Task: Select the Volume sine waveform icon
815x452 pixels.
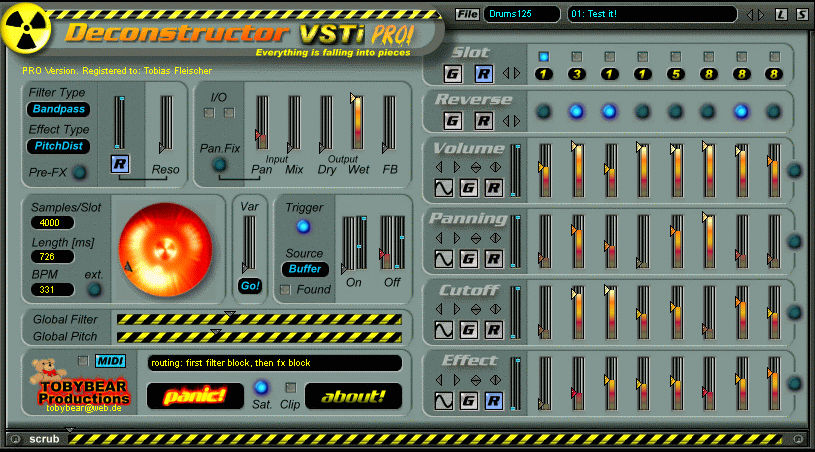Action: (443, 188)
